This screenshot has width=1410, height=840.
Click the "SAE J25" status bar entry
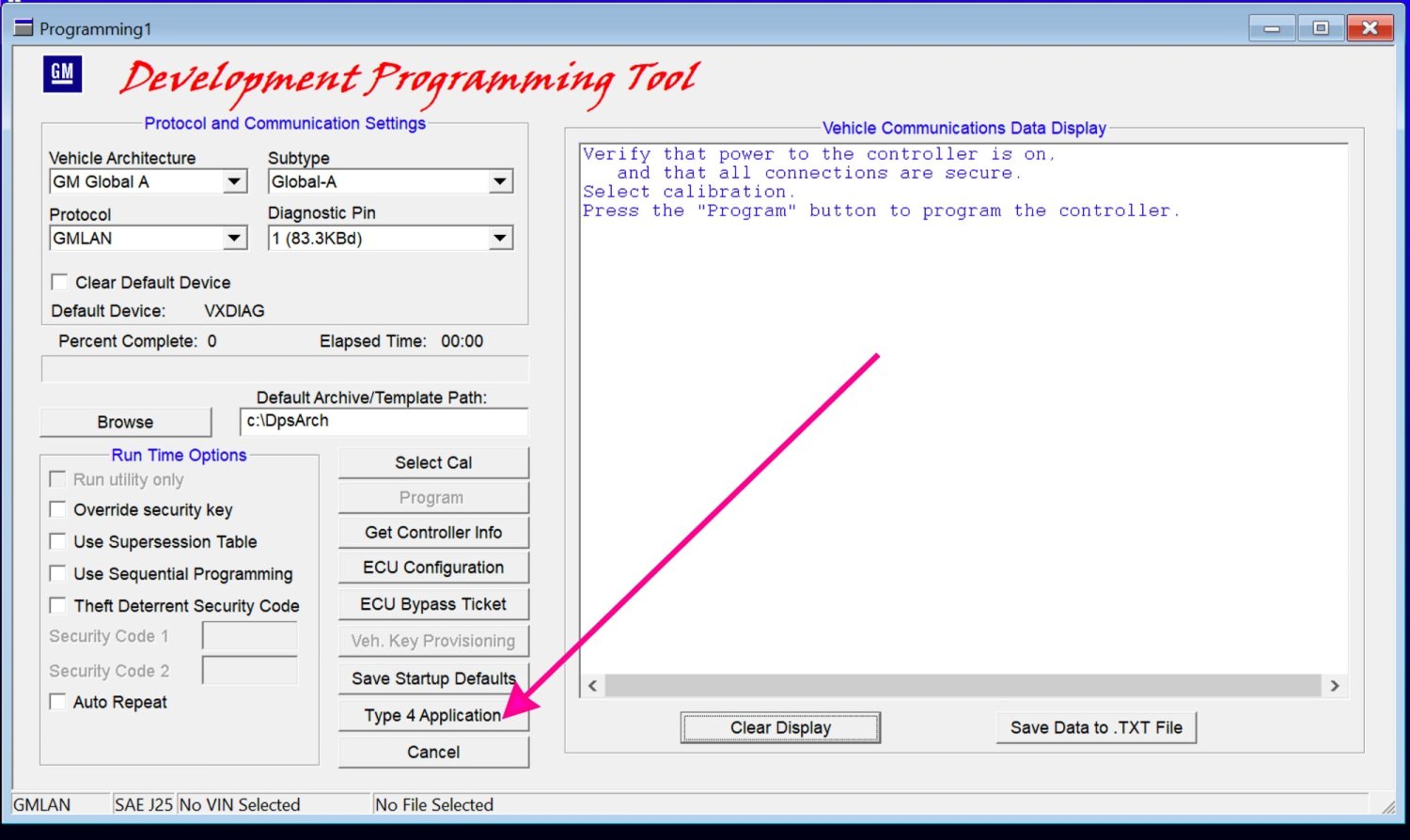144,804
